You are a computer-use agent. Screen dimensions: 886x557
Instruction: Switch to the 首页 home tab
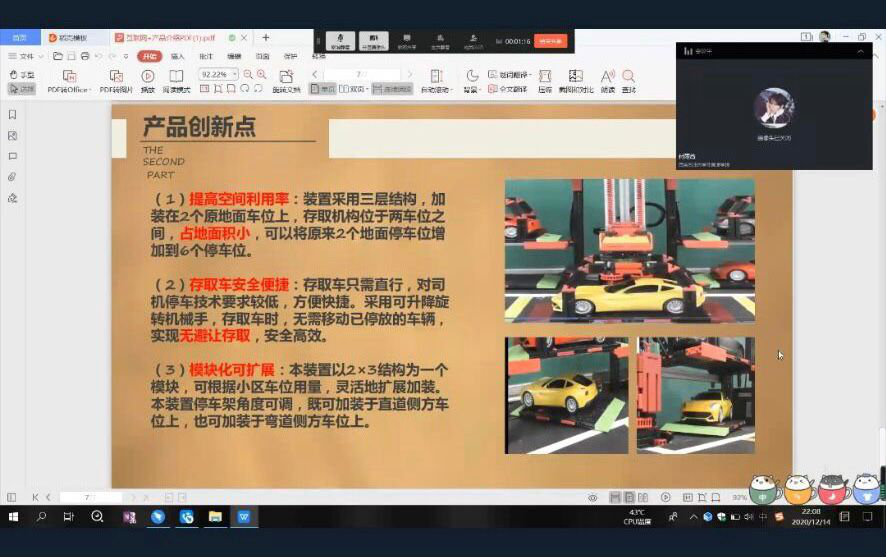click(20, 38)
